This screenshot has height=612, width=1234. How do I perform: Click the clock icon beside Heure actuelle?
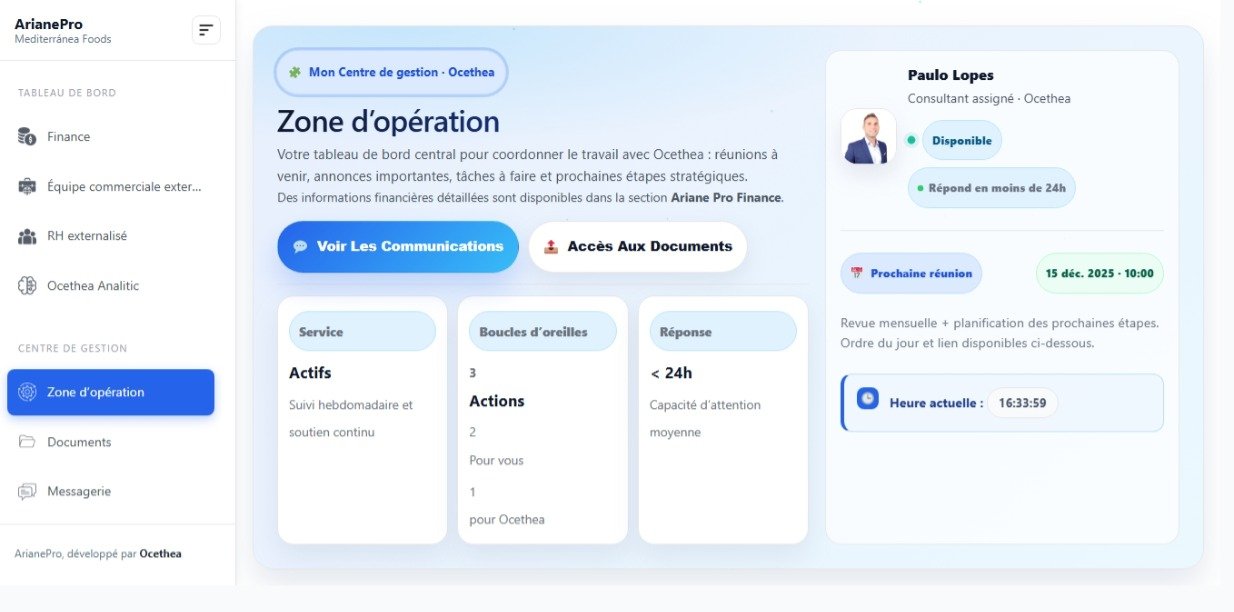click(x=867, y=398)
